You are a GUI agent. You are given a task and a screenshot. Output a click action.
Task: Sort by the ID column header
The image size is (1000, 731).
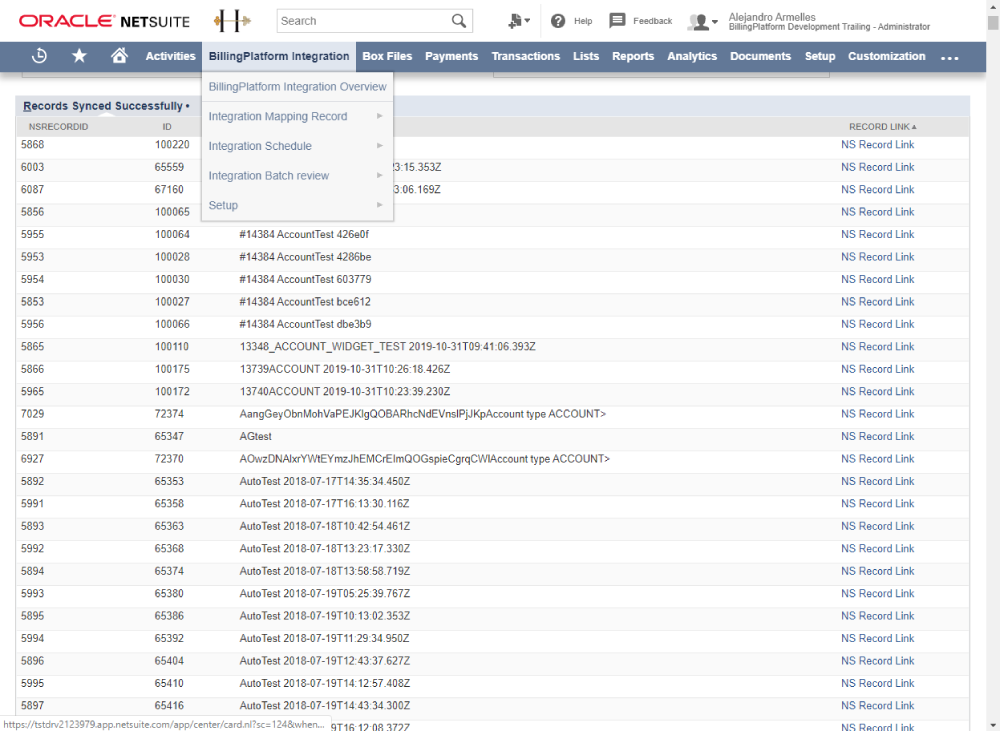(167, 126)
